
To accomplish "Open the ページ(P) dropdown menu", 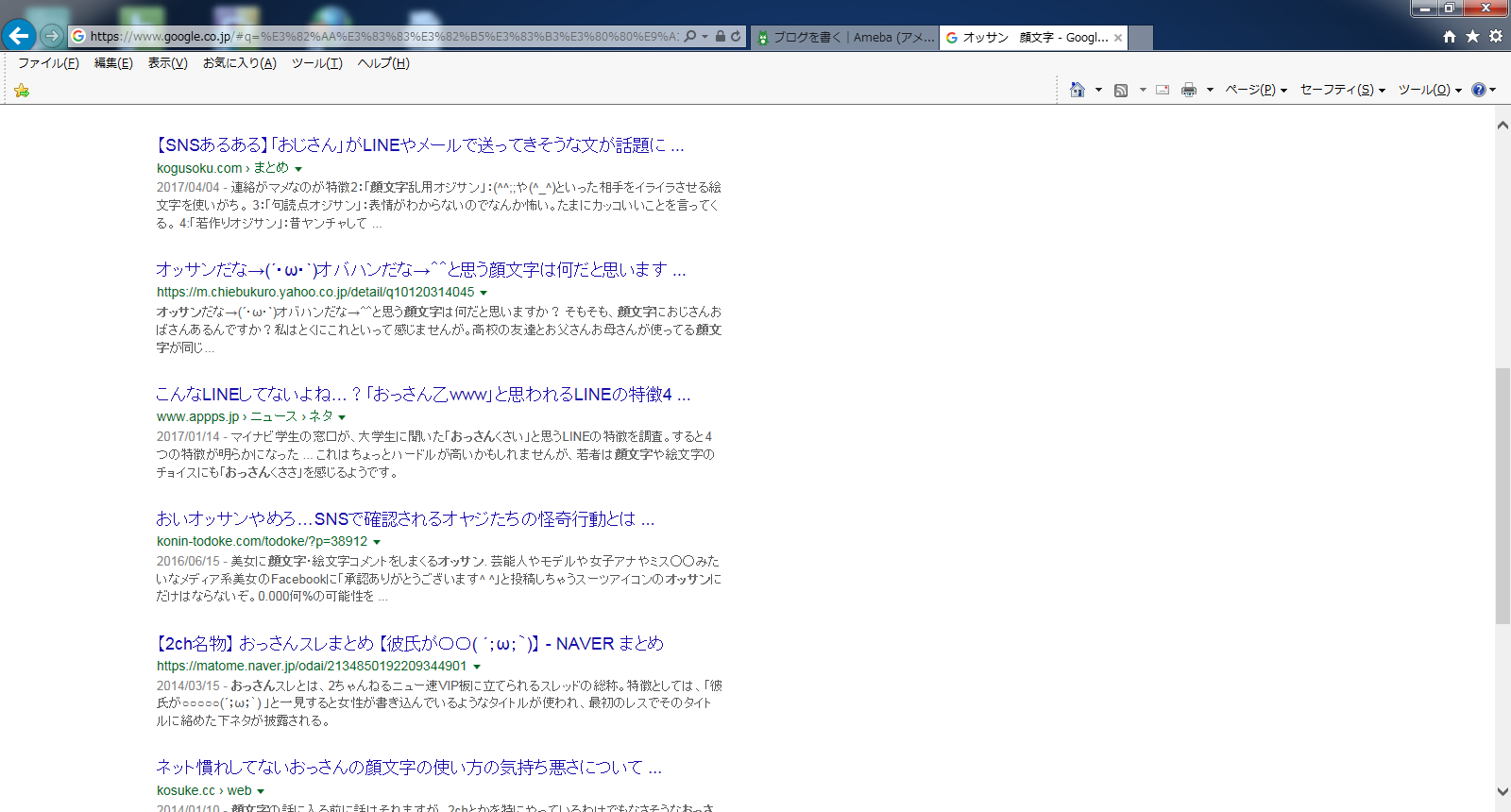I will pyautogui.click(x=1256, y=90).
